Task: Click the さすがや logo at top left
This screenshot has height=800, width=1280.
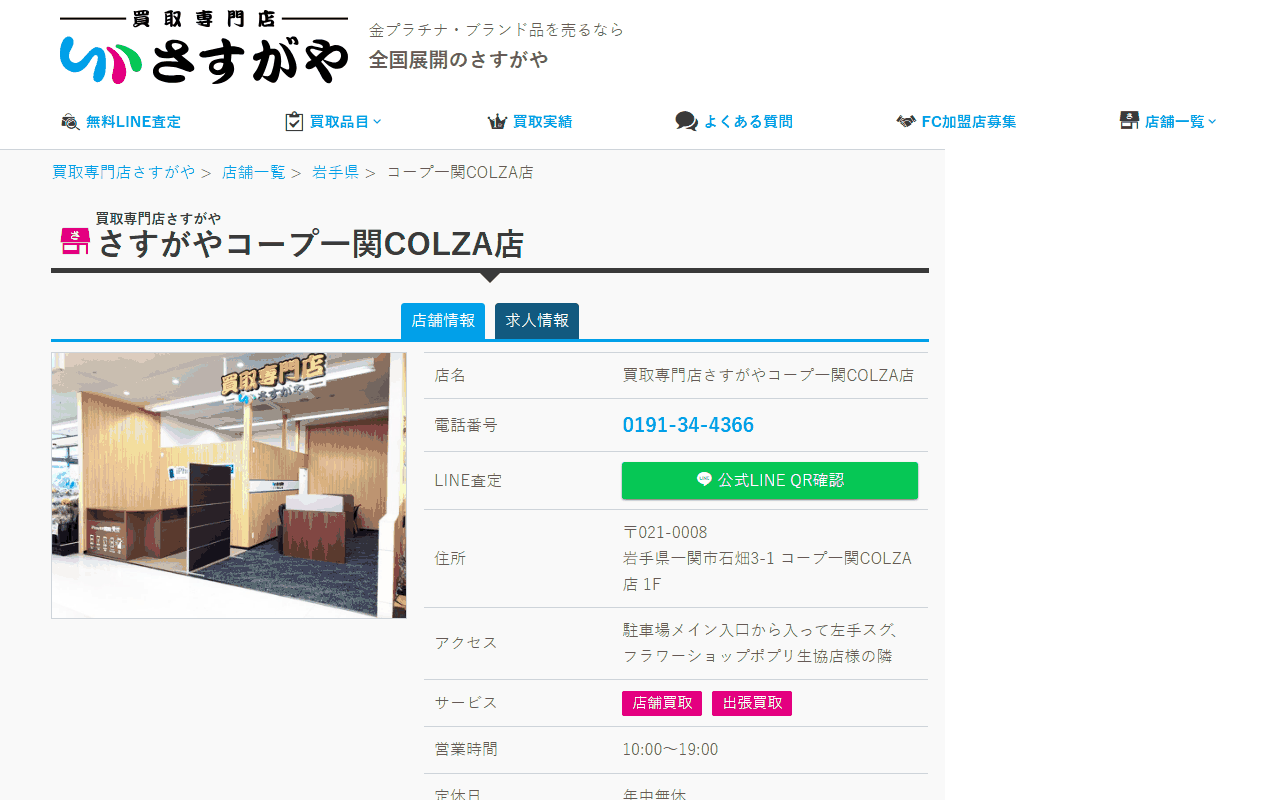Action: pyautogui.click(x=204, y=47)
